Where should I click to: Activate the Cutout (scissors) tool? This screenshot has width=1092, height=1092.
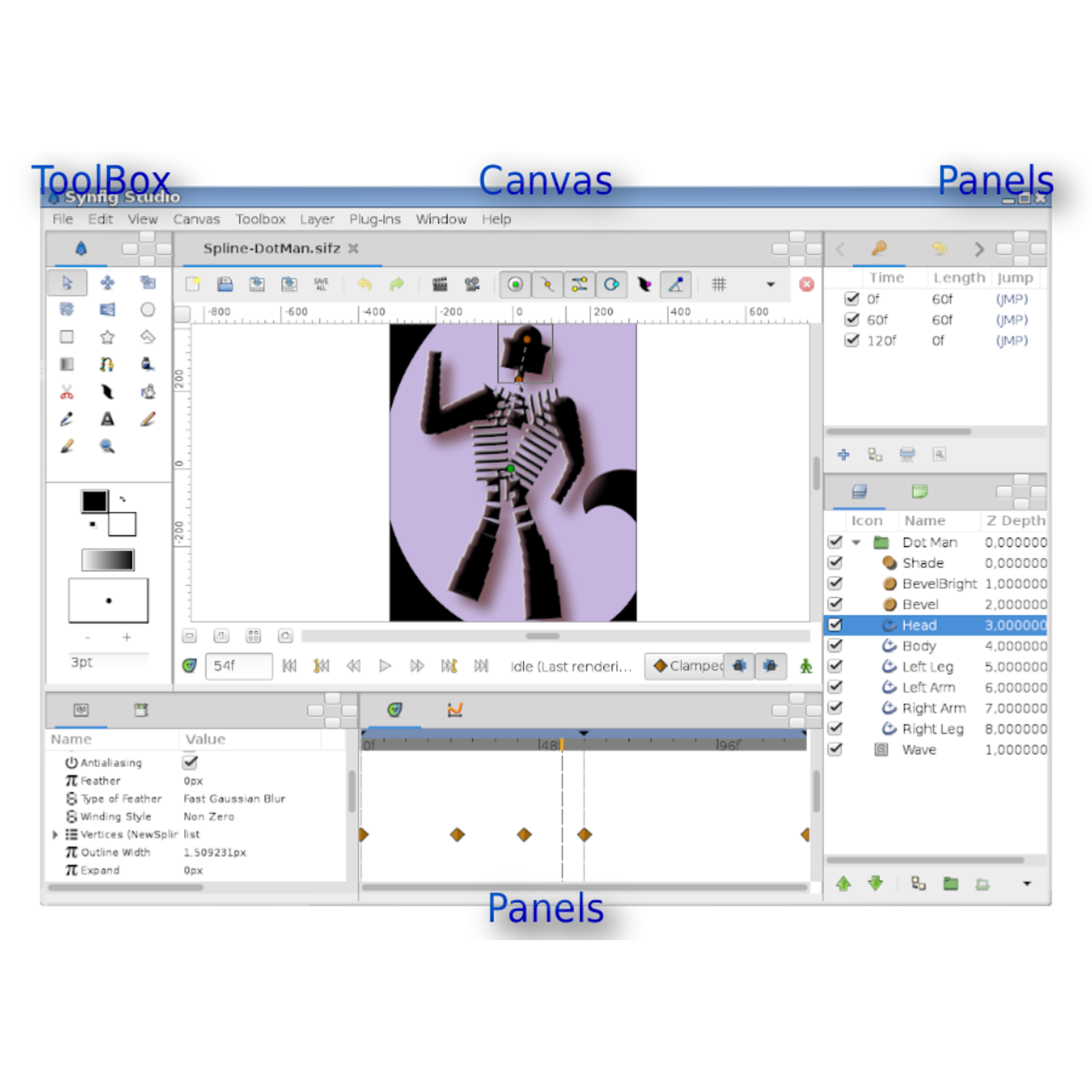pyautogui.click(x=67, y=391)
